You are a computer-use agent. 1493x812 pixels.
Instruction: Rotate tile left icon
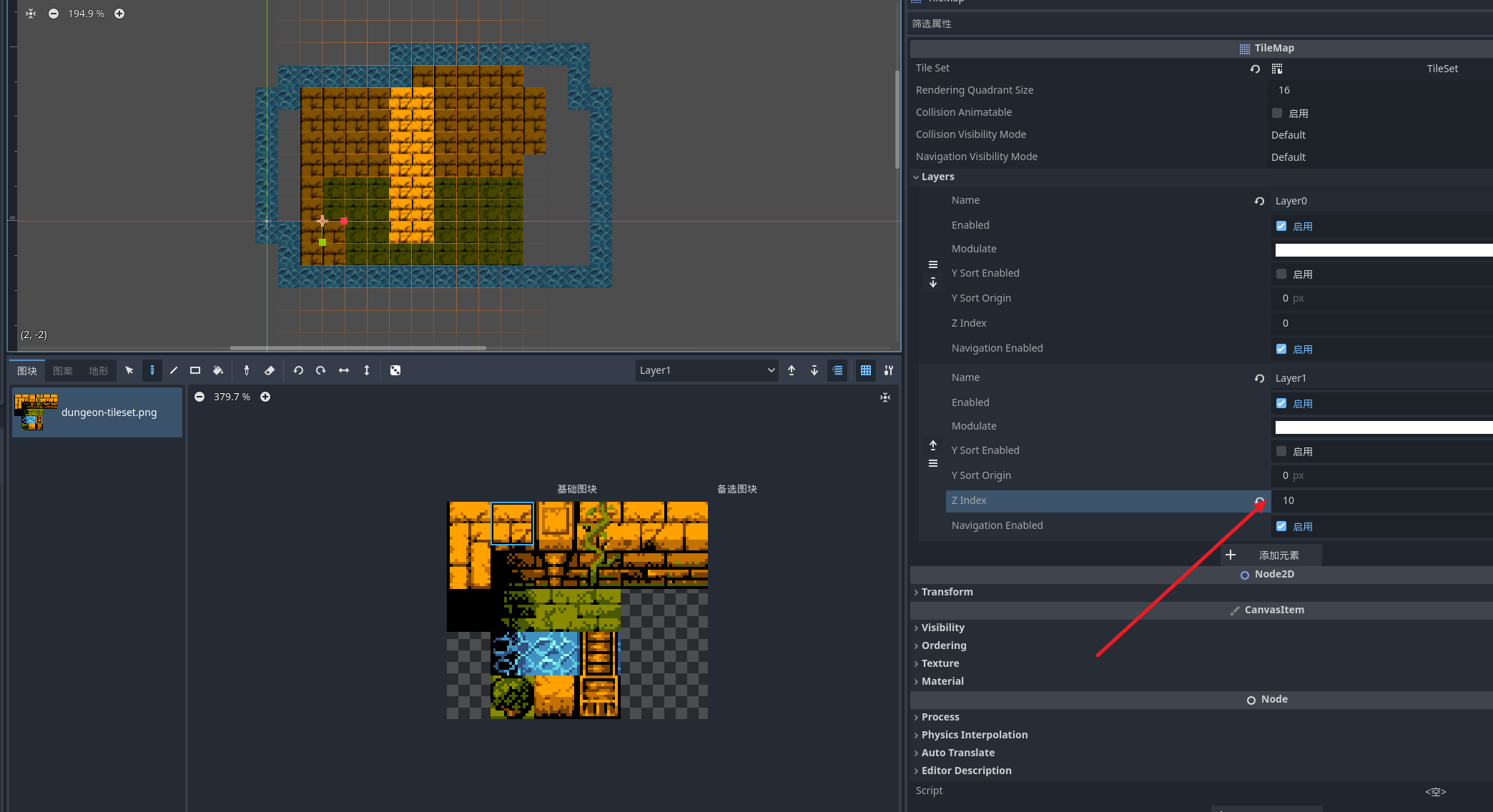[298, 370]
